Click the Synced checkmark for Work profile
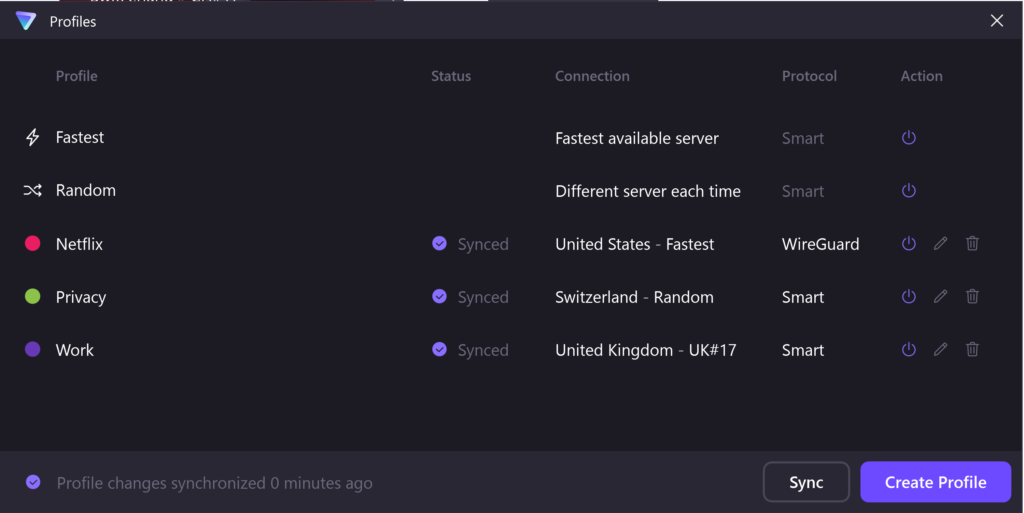Screen dimensions: 1024x513 click(440, 349)
